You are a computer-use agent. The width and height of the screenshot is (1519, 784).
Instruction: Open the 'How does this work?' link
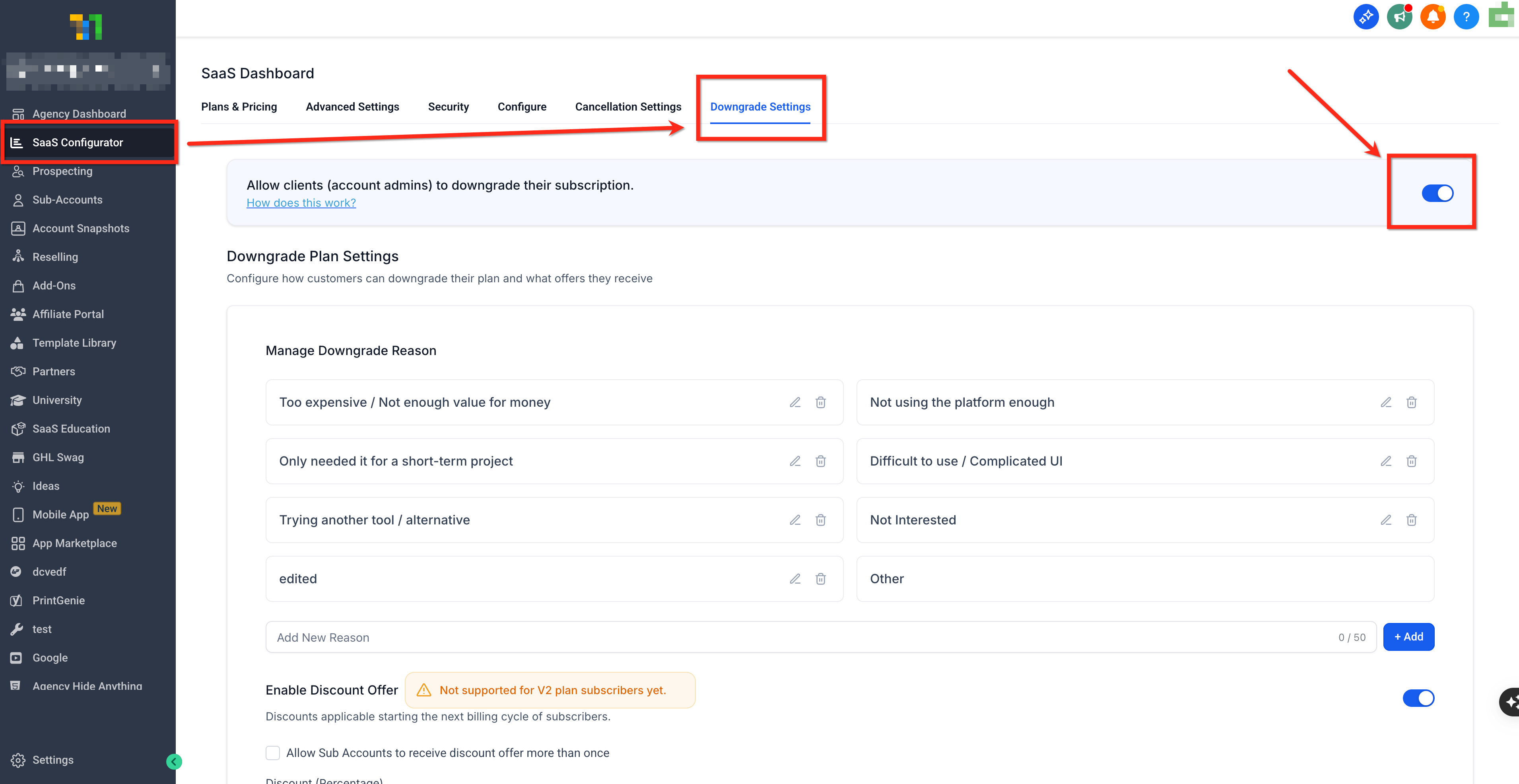[301, 203]
